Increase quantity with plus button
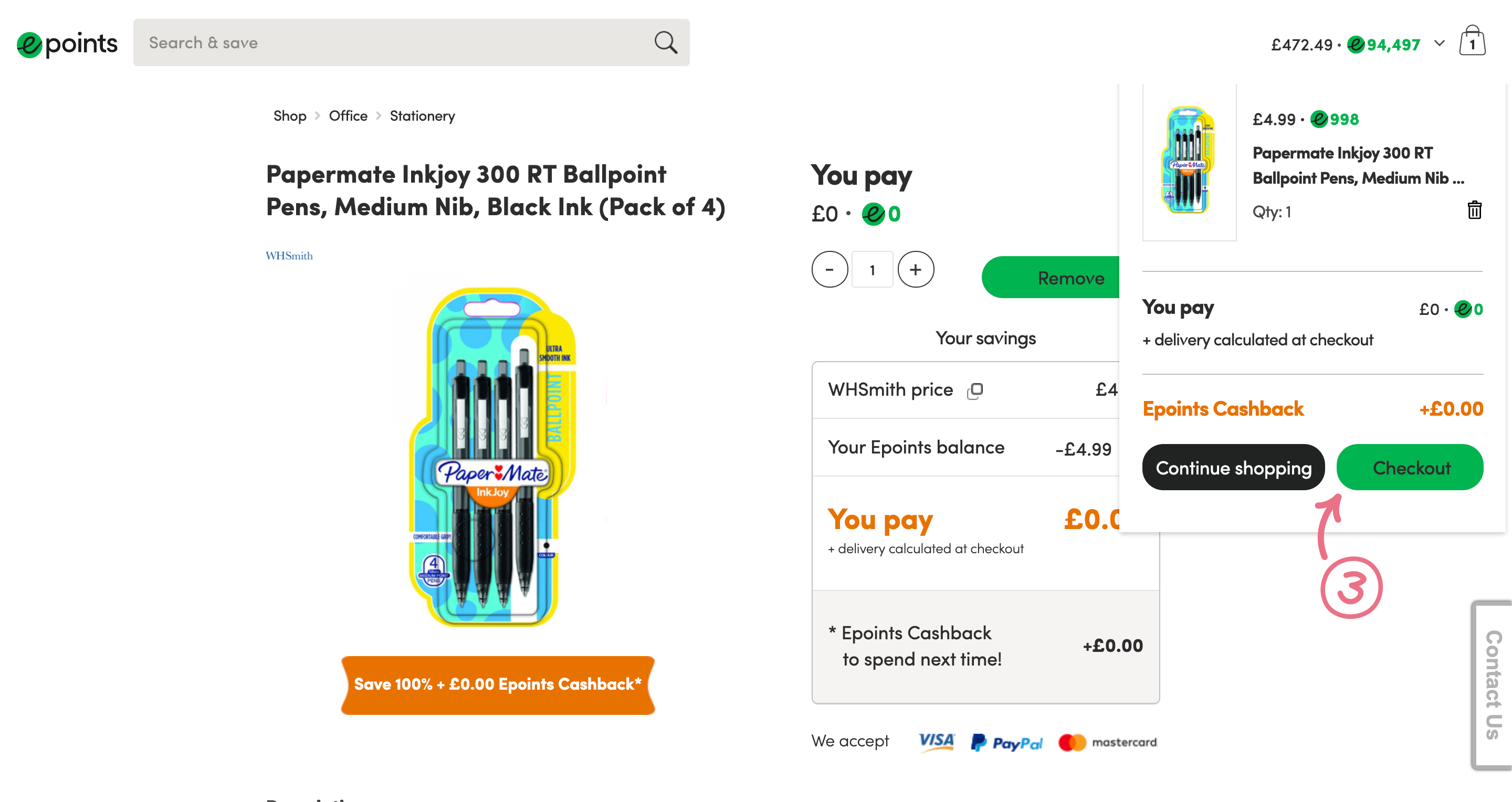1512x802 pixels. (916, 270)
